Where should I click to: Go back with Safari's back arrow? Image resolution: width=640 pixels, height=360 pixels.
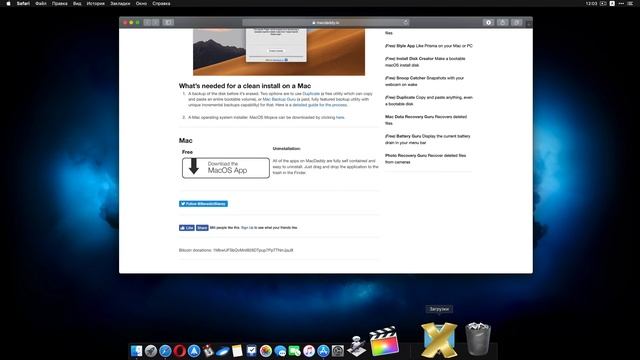pos(147,22)
